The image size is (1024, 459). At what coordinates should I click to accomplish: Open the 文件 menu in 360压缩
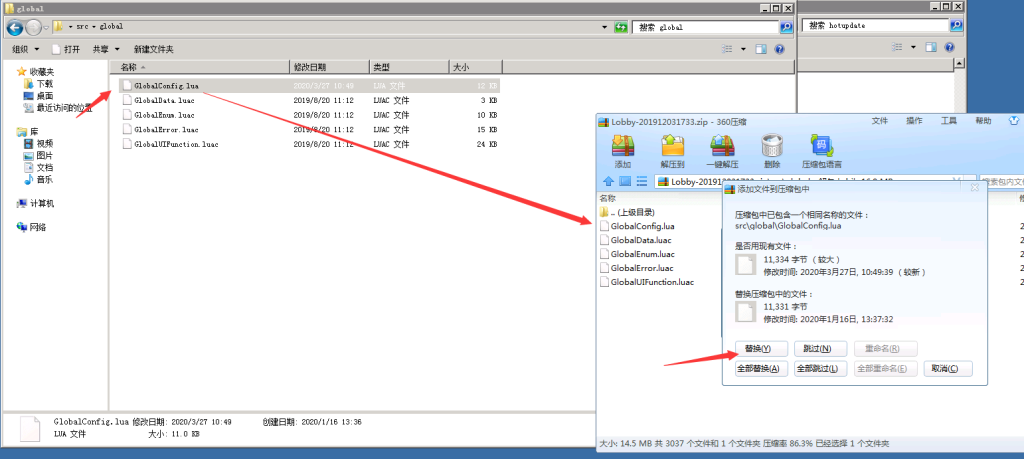[879, 120]
